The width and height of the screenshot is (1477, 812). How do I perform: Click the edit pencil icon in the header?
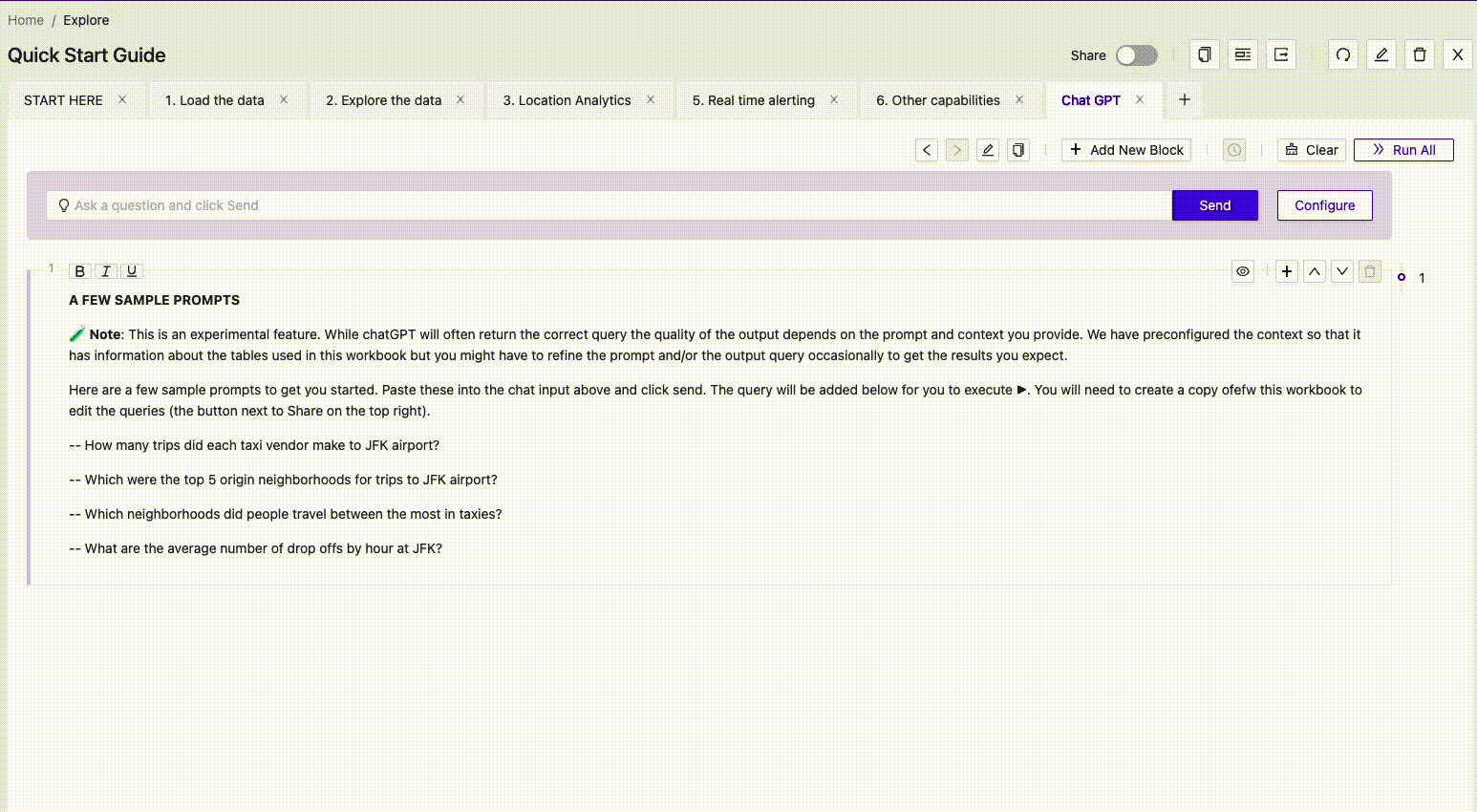click(1381, 54)
